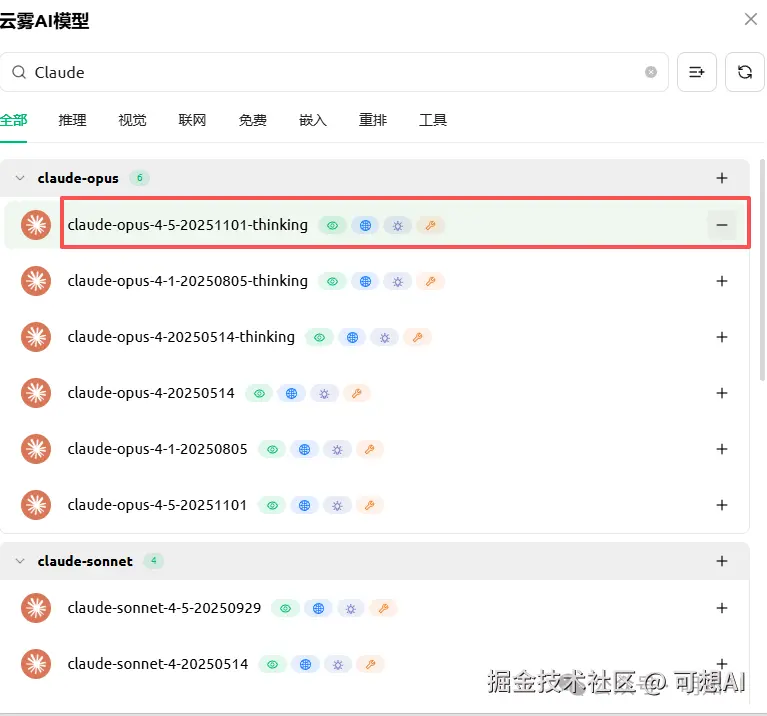Add claude-opus-4-20250514 model
The image size is (767, 716).
point(722,393)
